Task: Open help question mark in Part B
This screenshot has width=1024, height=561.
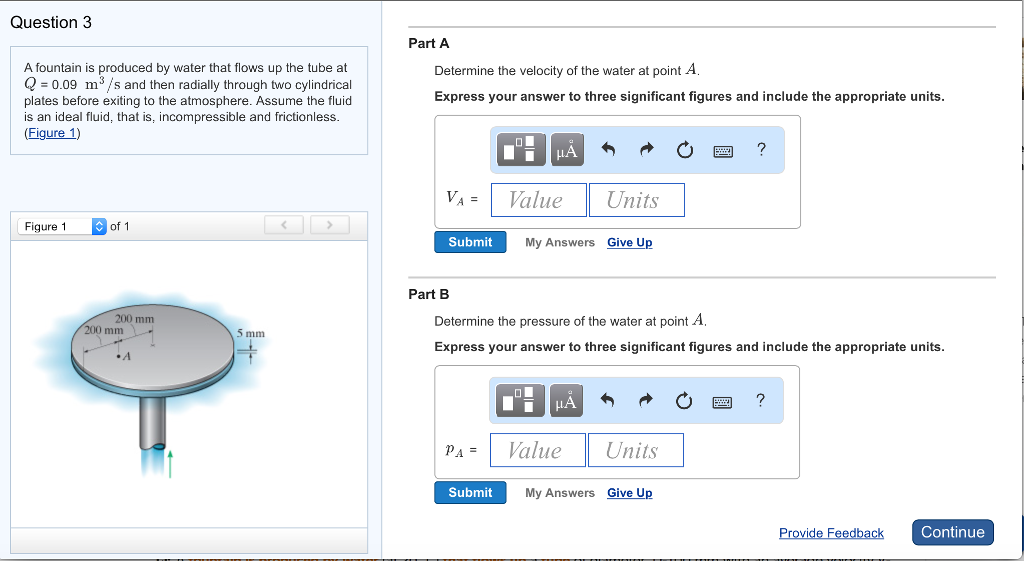Action: click(x=760, y=400)
